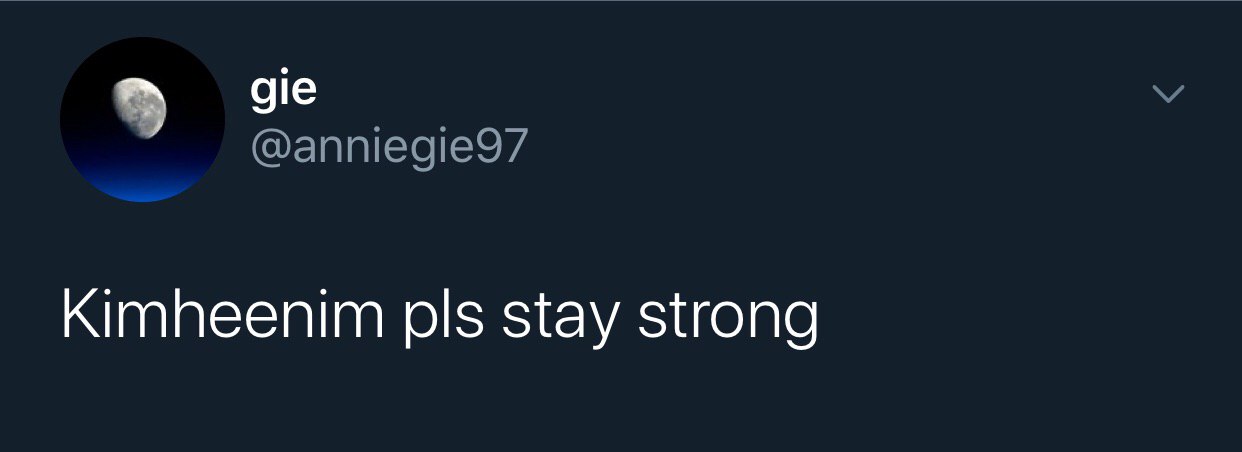Open gie's profile via display name
The height and width of the screenshot is (452, 1242).
click(x=283, y=92)
